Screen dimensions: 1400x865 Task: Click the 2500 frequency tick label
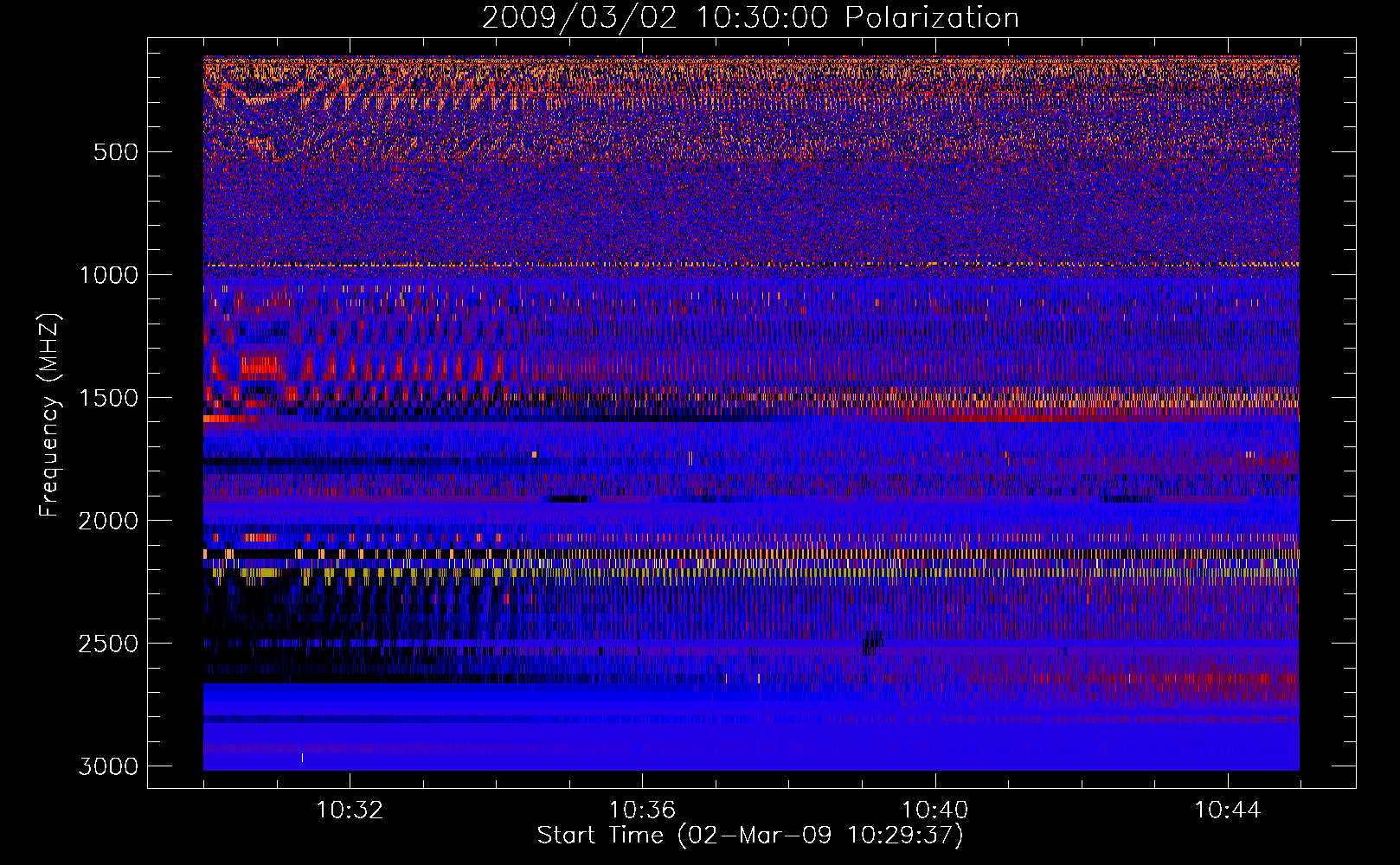pos(108,644)
